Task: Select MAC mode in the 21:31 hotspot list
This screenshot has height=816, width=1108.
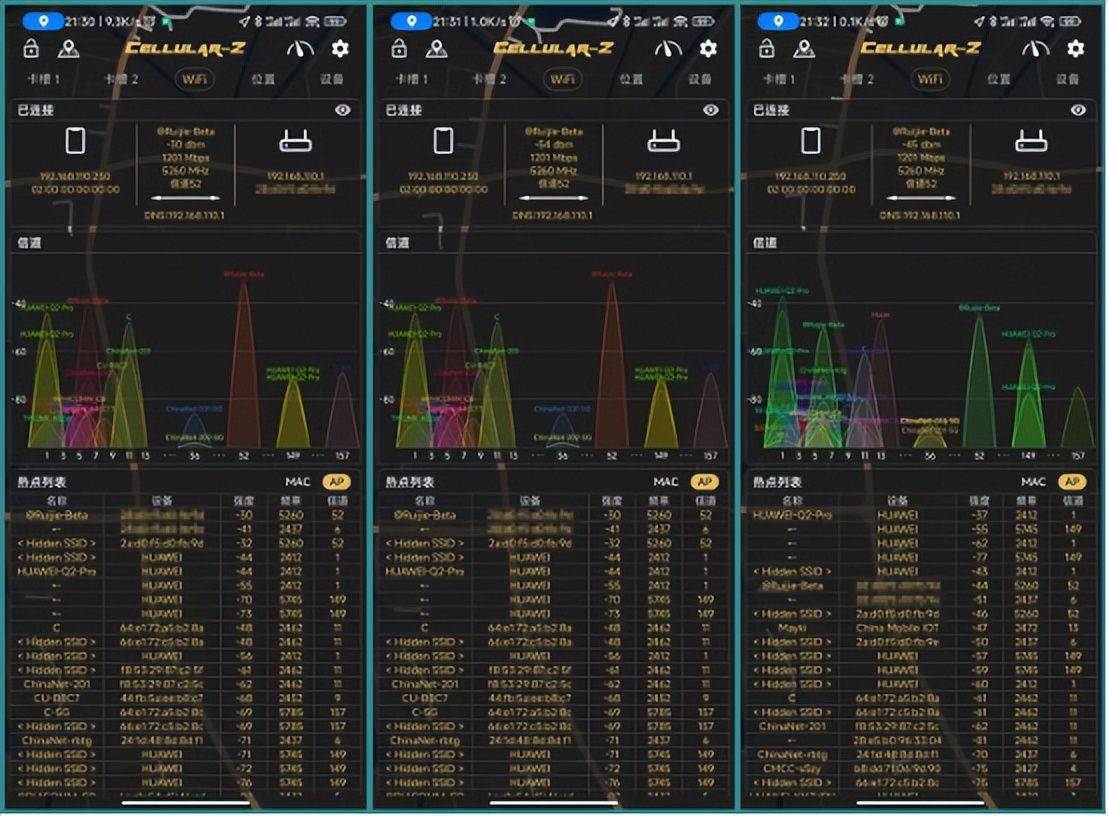Action: pyautogui.click(x=666, y=482)
